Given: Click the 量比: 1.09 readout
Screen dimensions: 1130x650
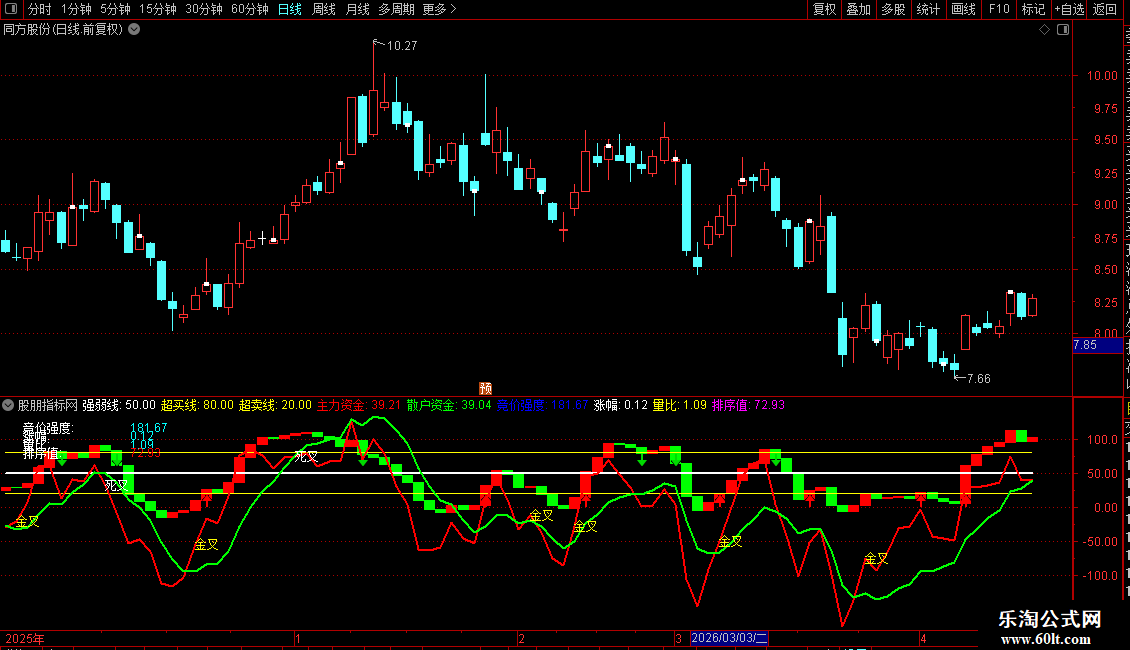Looking at the screenshot, I should tap(680, 406).
